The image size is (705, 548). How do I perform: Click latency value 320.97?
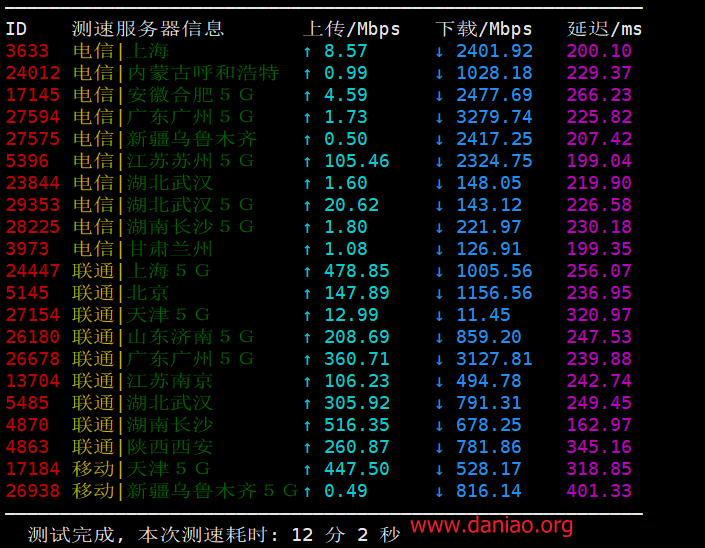click(x=599, y=315)
